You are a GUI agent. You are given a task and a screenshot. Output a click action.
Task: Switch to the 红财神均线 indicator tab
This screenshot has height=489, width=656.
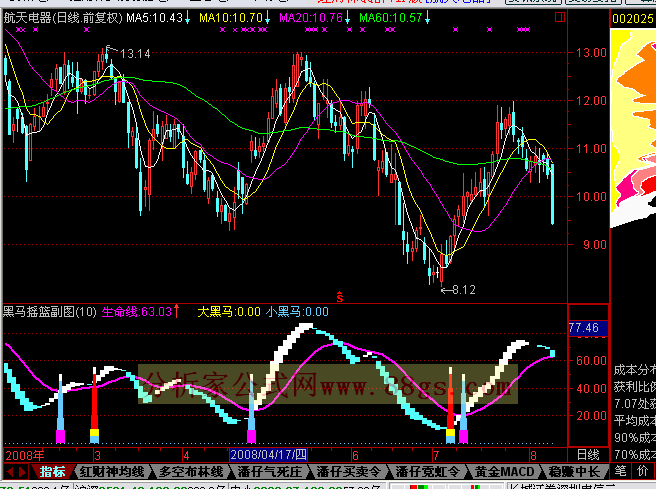[x=112, y=472]
